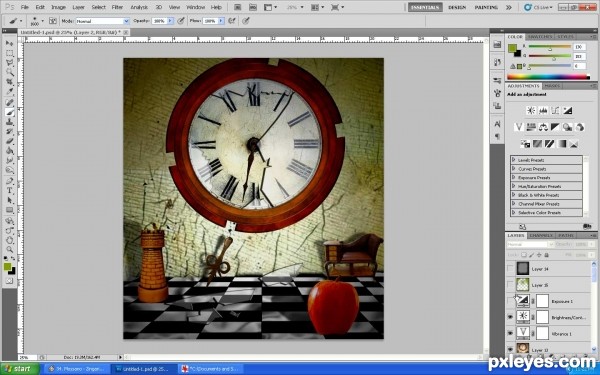
Task: Open brush Mode dropdown in options bar
Action: [x=103, y=21]
